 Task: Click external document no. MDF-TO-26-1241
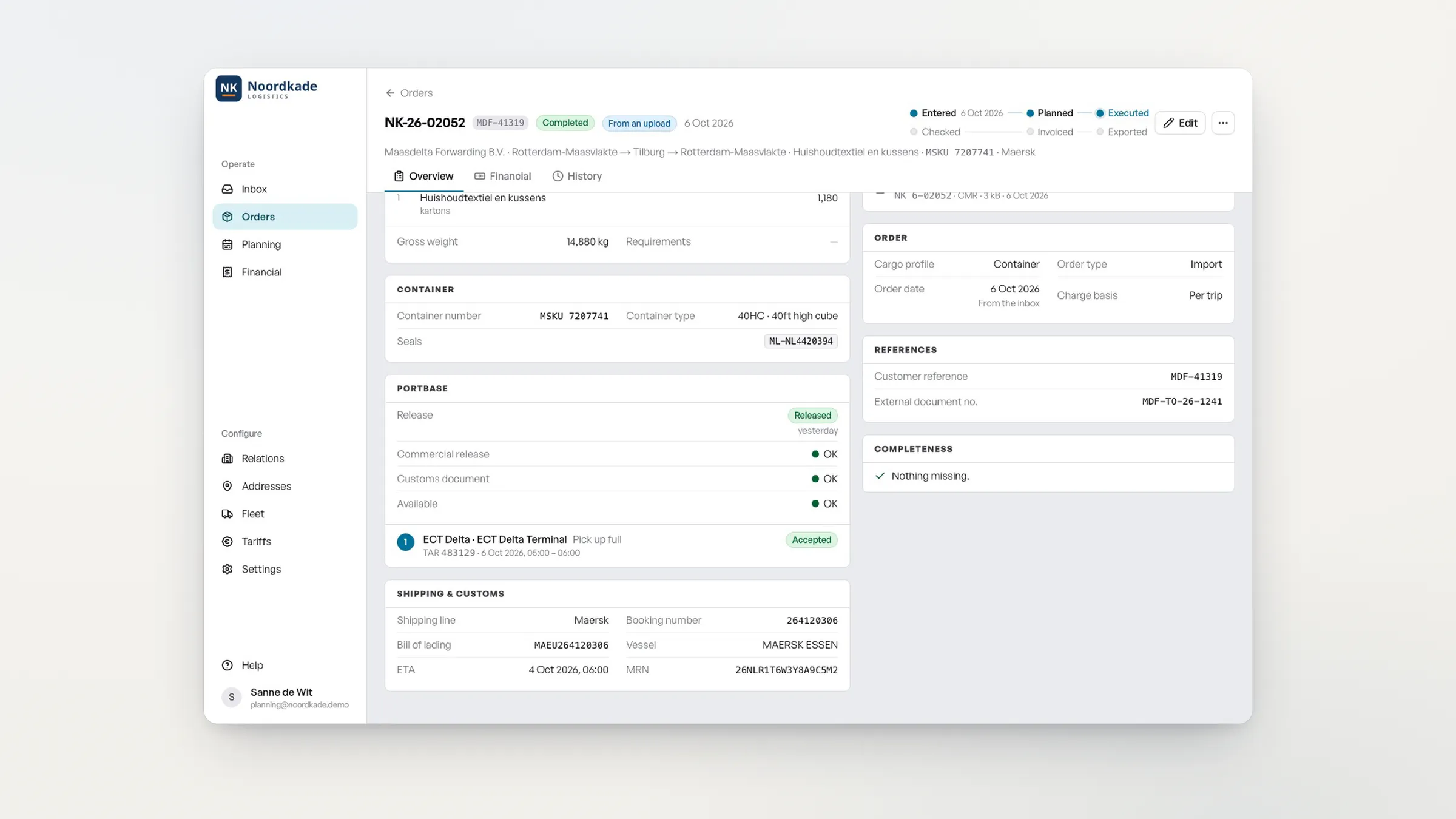tap(1182, 402)
